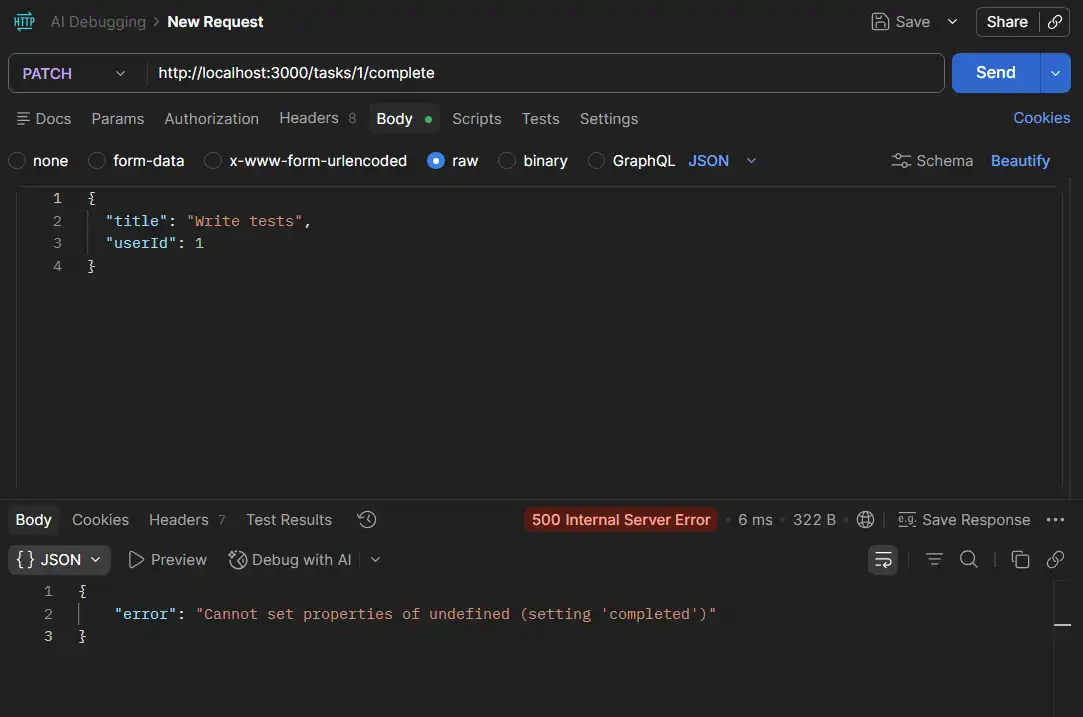Screen dimensions: 1083x717
Task: Beautify the JSON request body
Action: pyautogui.click(x=1020, y=160)
